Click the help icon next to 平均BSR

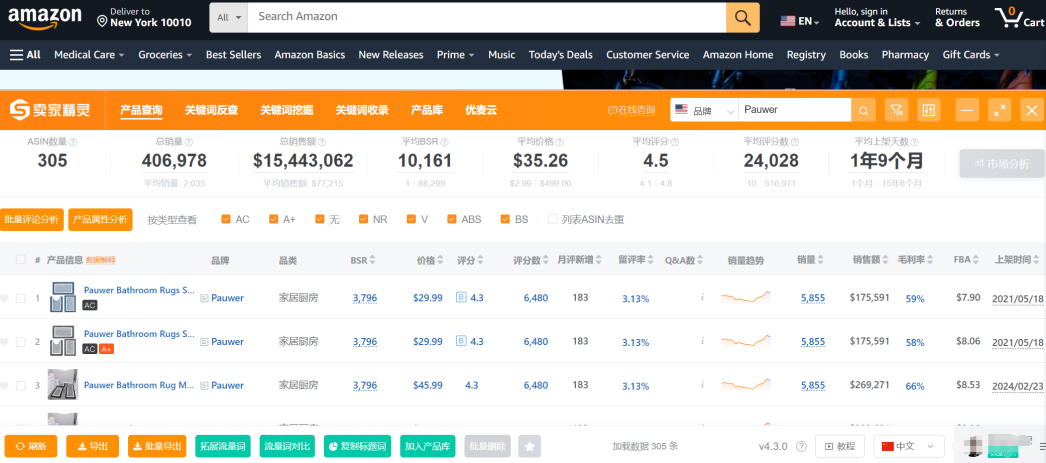pos(444,142)
